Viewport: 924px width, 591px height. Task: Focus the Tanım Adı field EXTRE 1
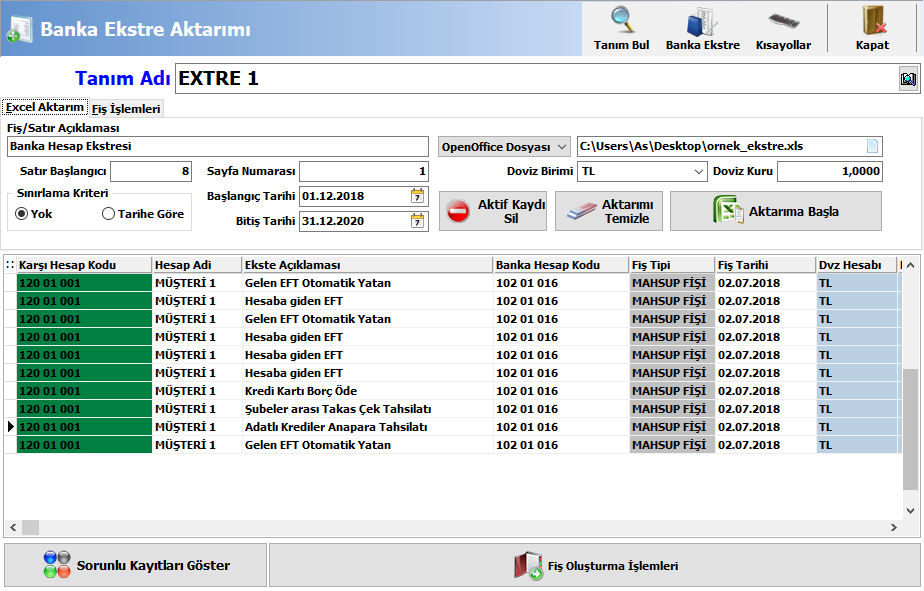(x=536, y=78)
